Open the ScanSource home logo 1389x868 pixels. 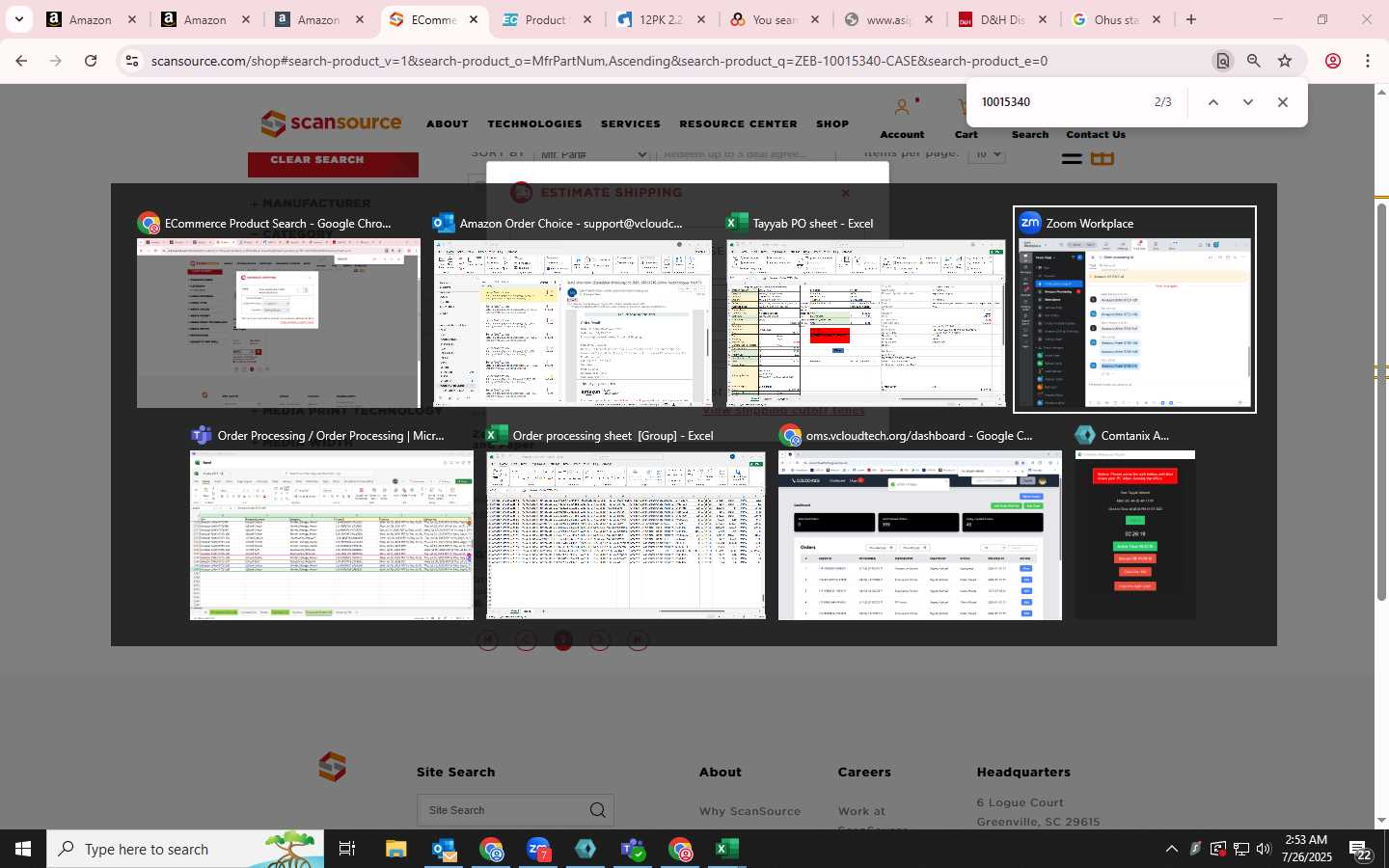(331, 123)
